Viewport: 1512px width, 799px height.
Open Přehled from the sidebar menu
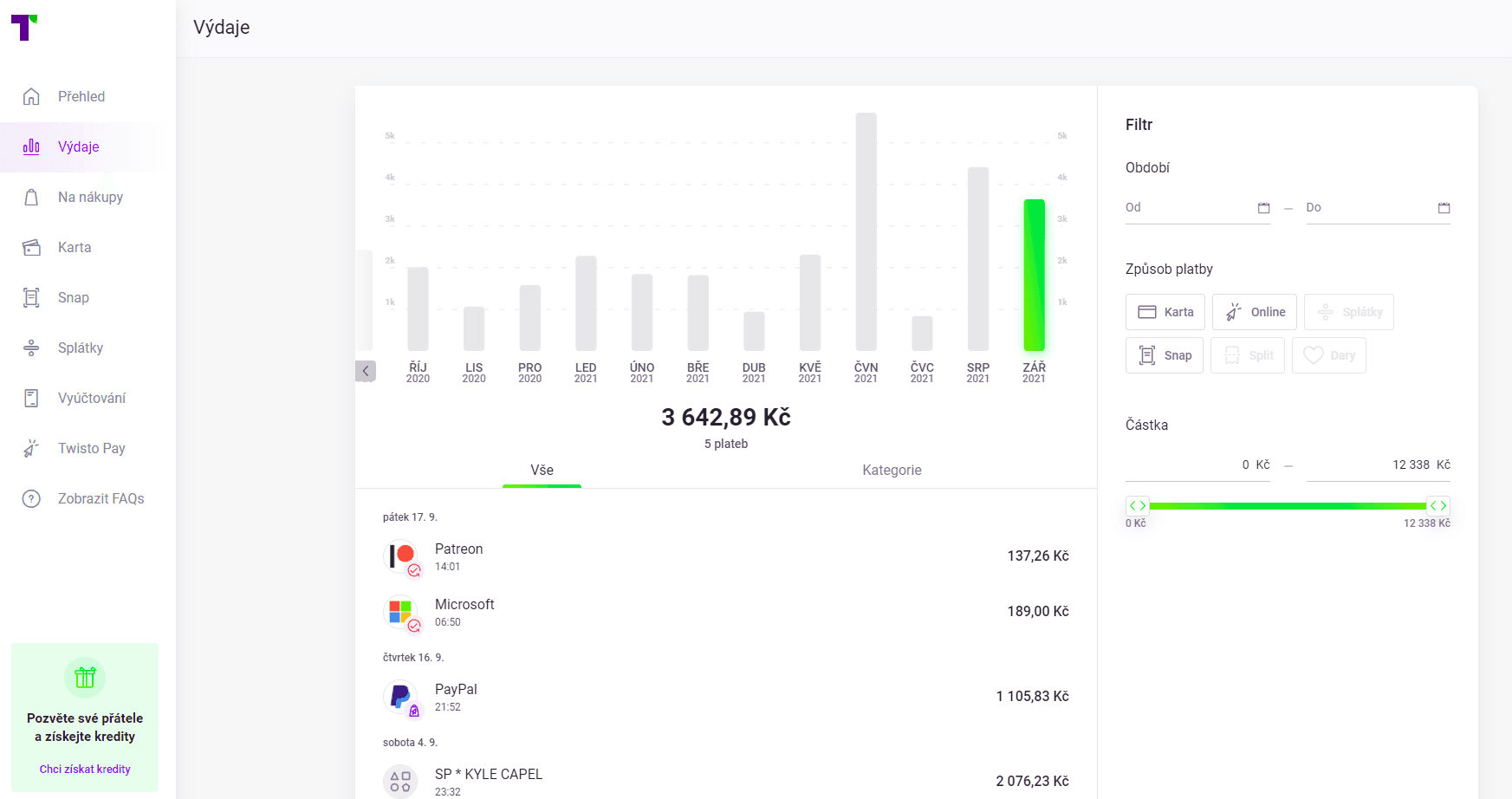click(x=81, y=96)
